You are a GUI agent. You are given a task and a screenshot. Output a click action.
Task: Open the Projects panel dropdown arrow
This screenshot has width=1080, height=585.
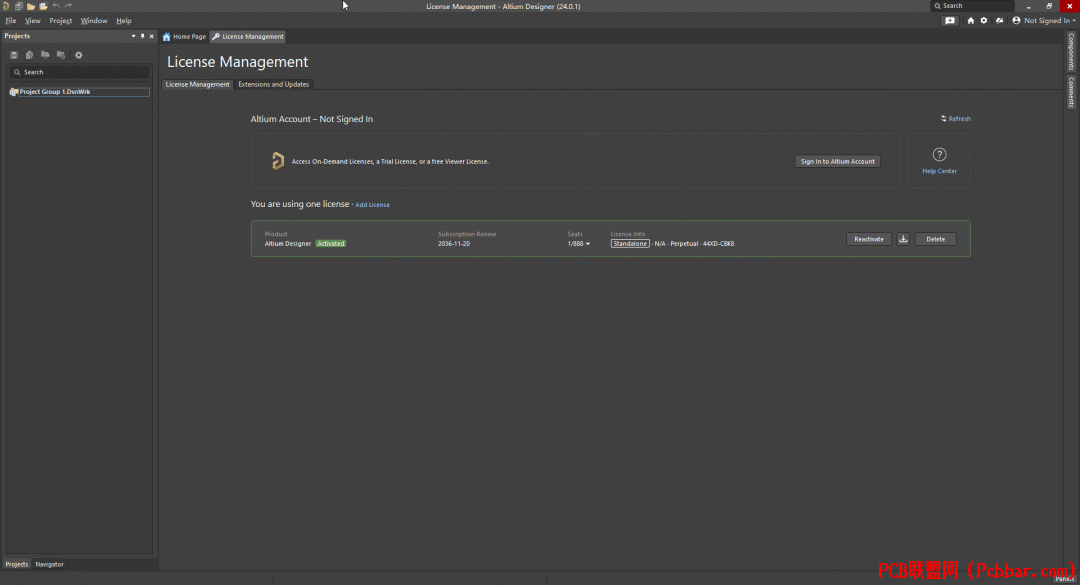pos(134,36)
